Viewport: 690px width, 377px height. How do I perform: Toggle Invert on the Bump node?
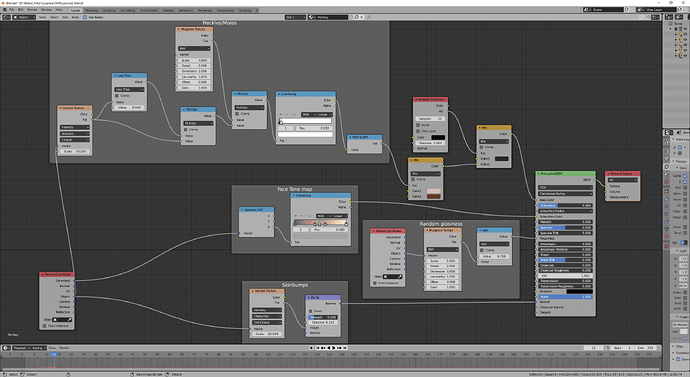coord(311,311)
